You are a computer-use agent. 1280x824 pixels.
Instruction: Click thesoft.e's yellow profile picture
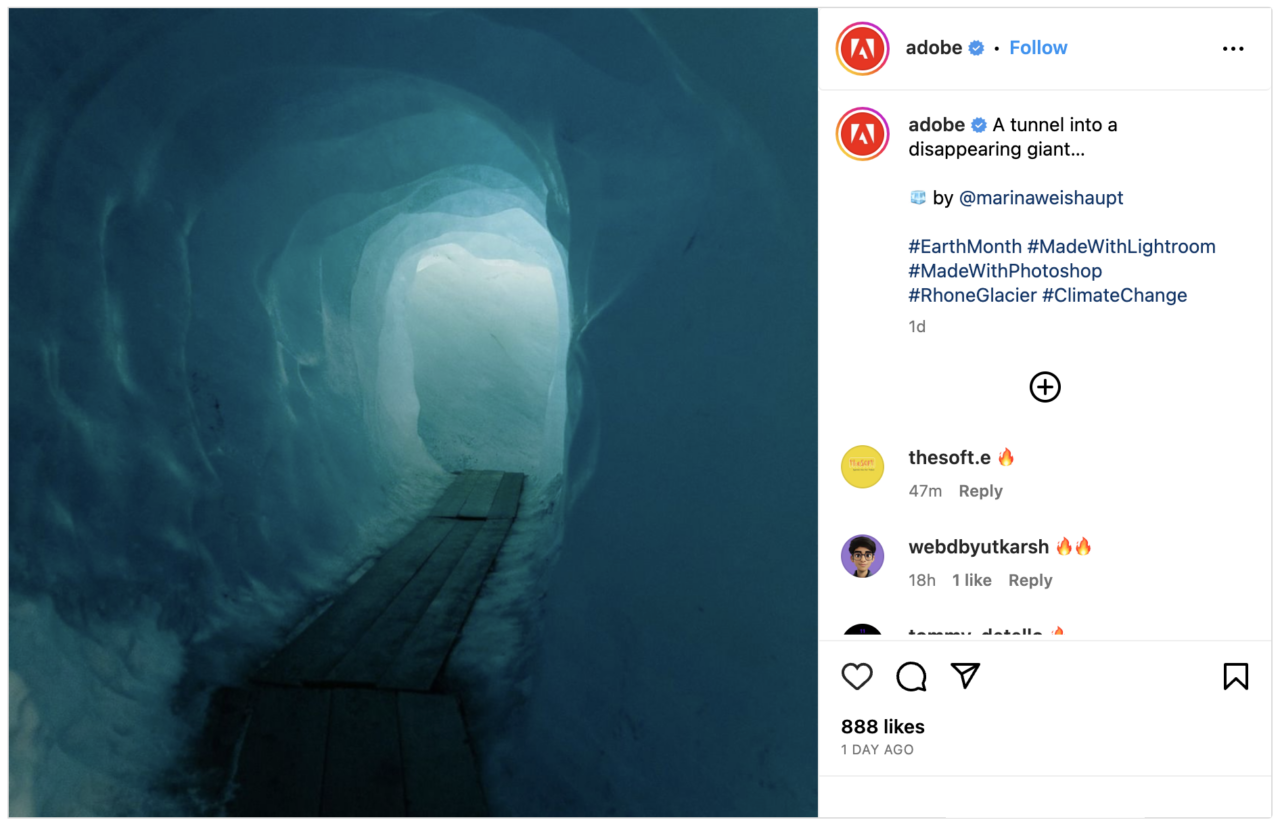(x=862, y=467)
